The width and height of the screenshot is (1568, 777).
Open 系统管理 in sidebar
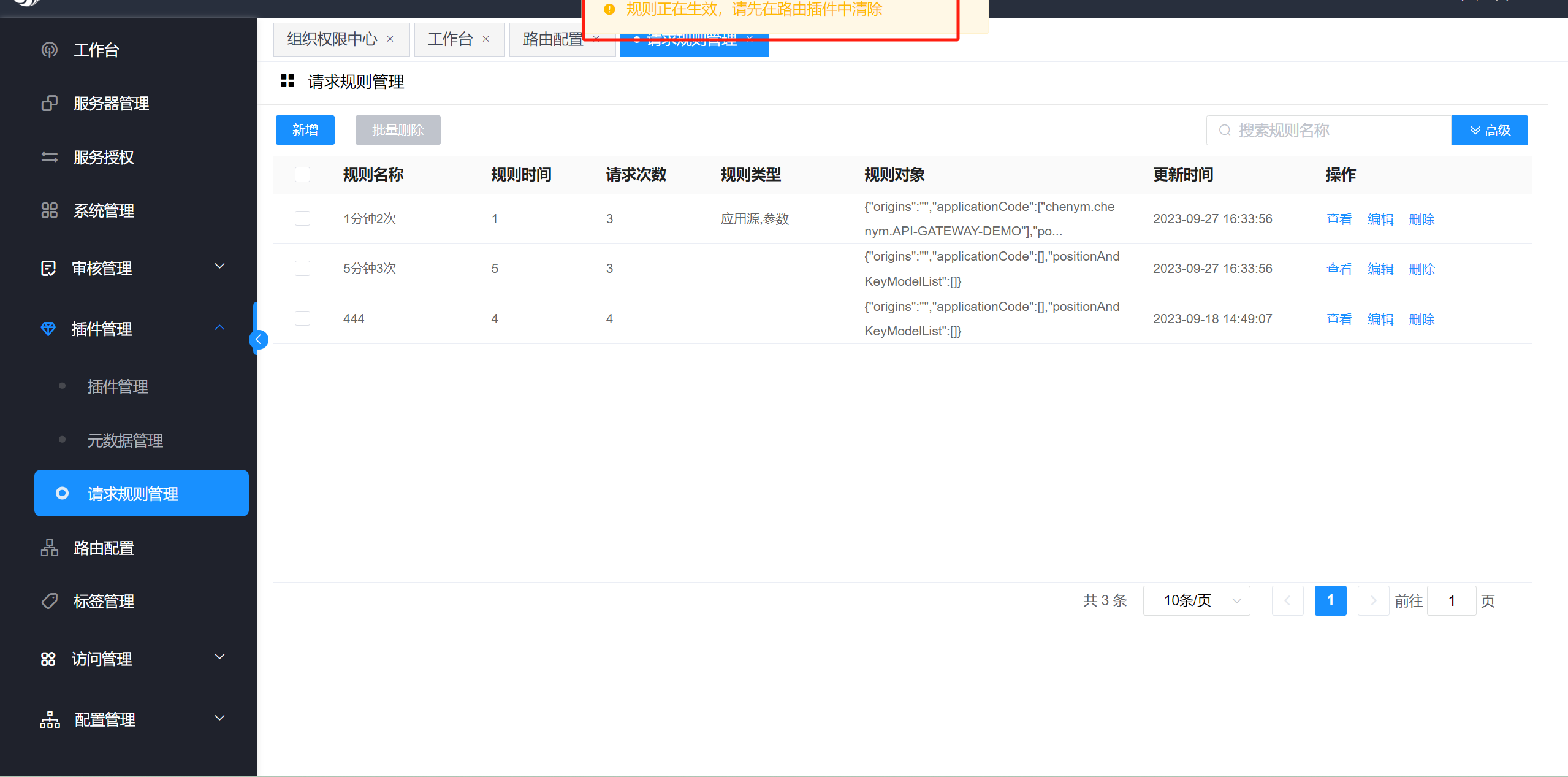(104, 210)
